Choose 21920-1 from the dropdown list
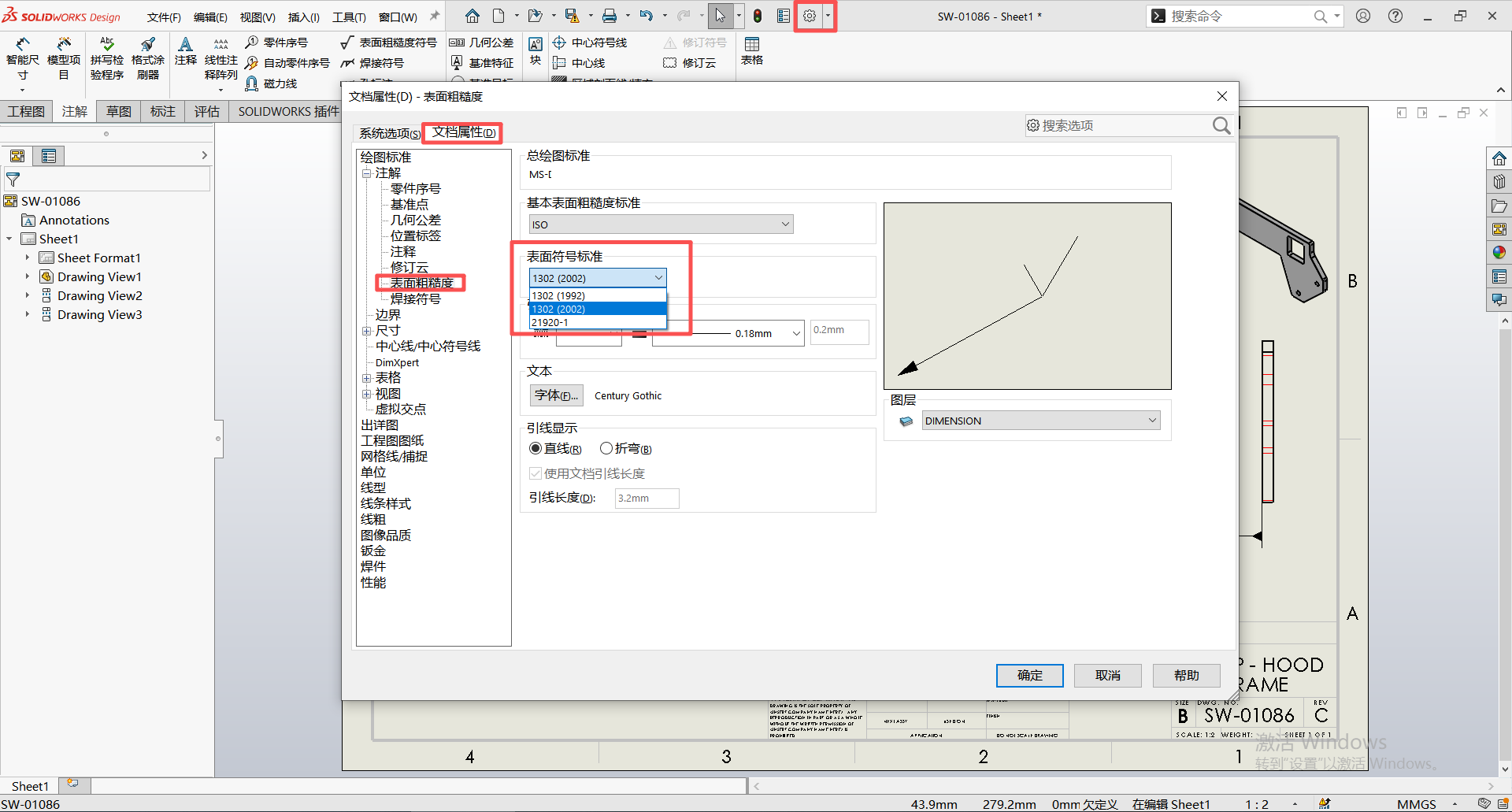 pos(598,322)
